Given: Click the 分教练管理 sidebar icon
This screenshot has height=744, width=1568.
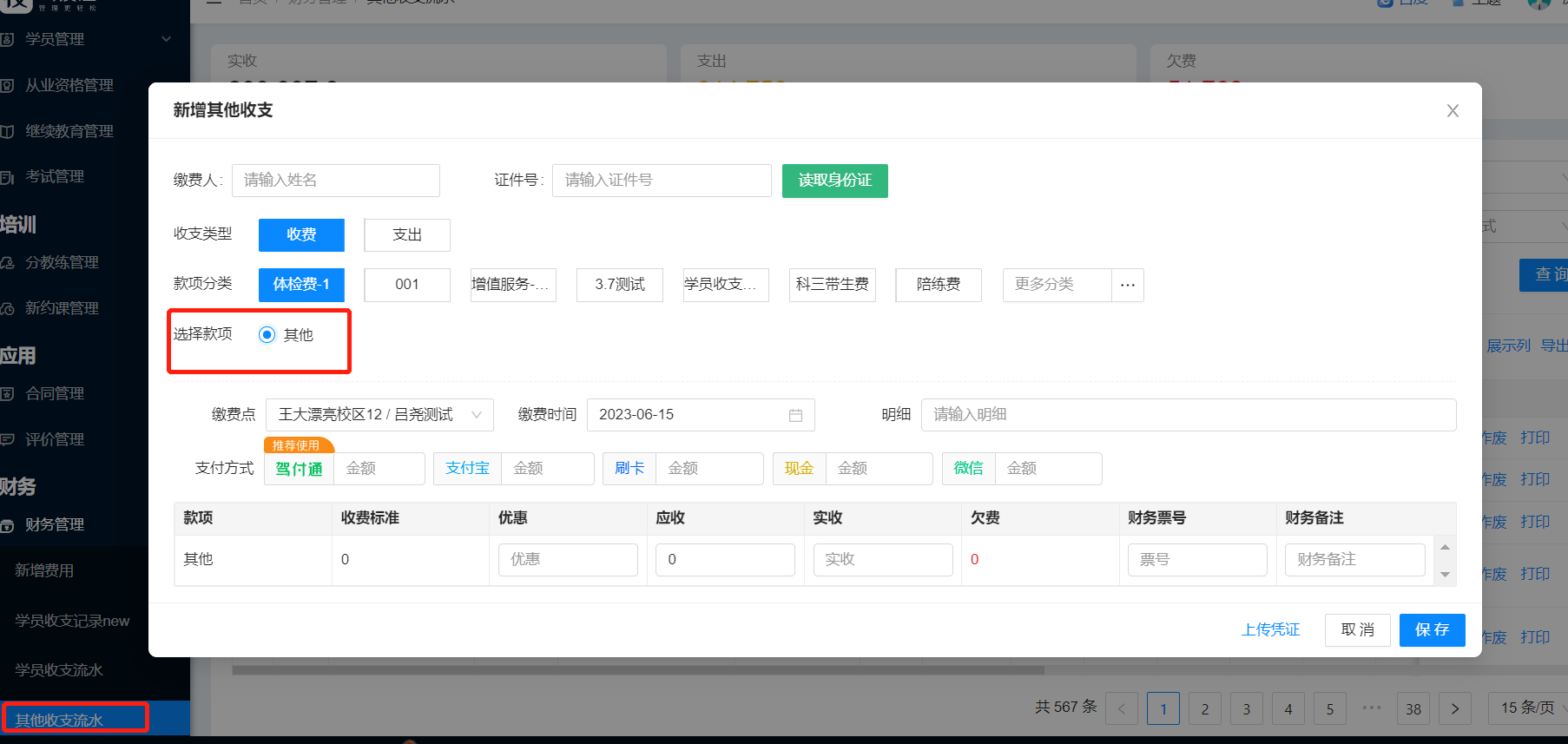Looking at the screenshot, I should coord(7,262).
